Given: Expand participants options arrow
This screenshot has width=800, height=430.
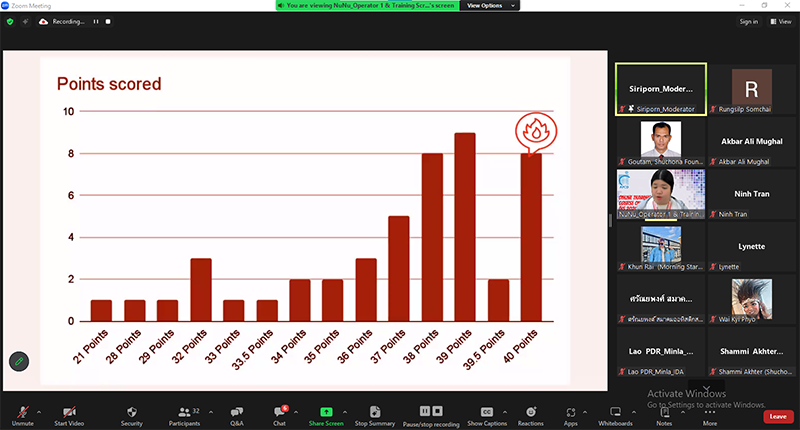Looking at the screenshot, I should point(211,412).
